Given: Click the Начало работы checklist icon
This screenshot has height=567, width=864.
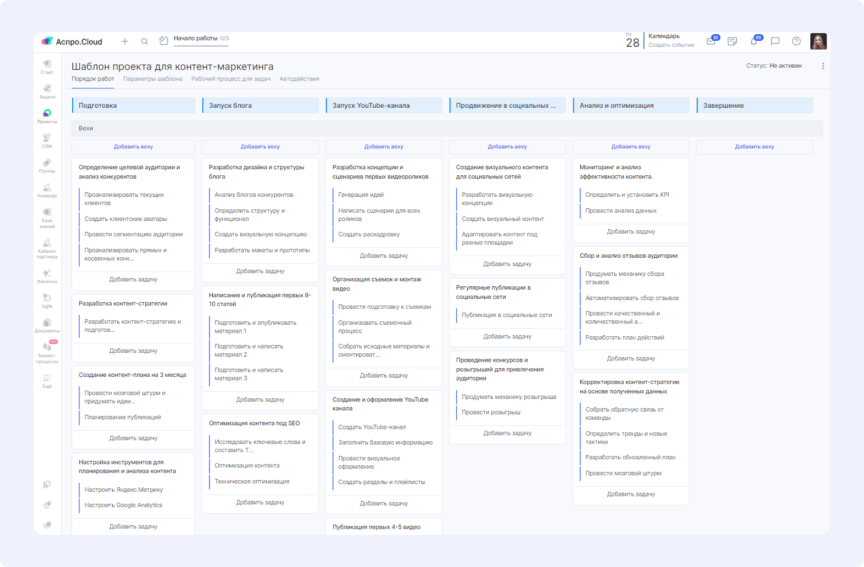Looking at the screenshot, I should pyautogui.click(x=164, y=41).
